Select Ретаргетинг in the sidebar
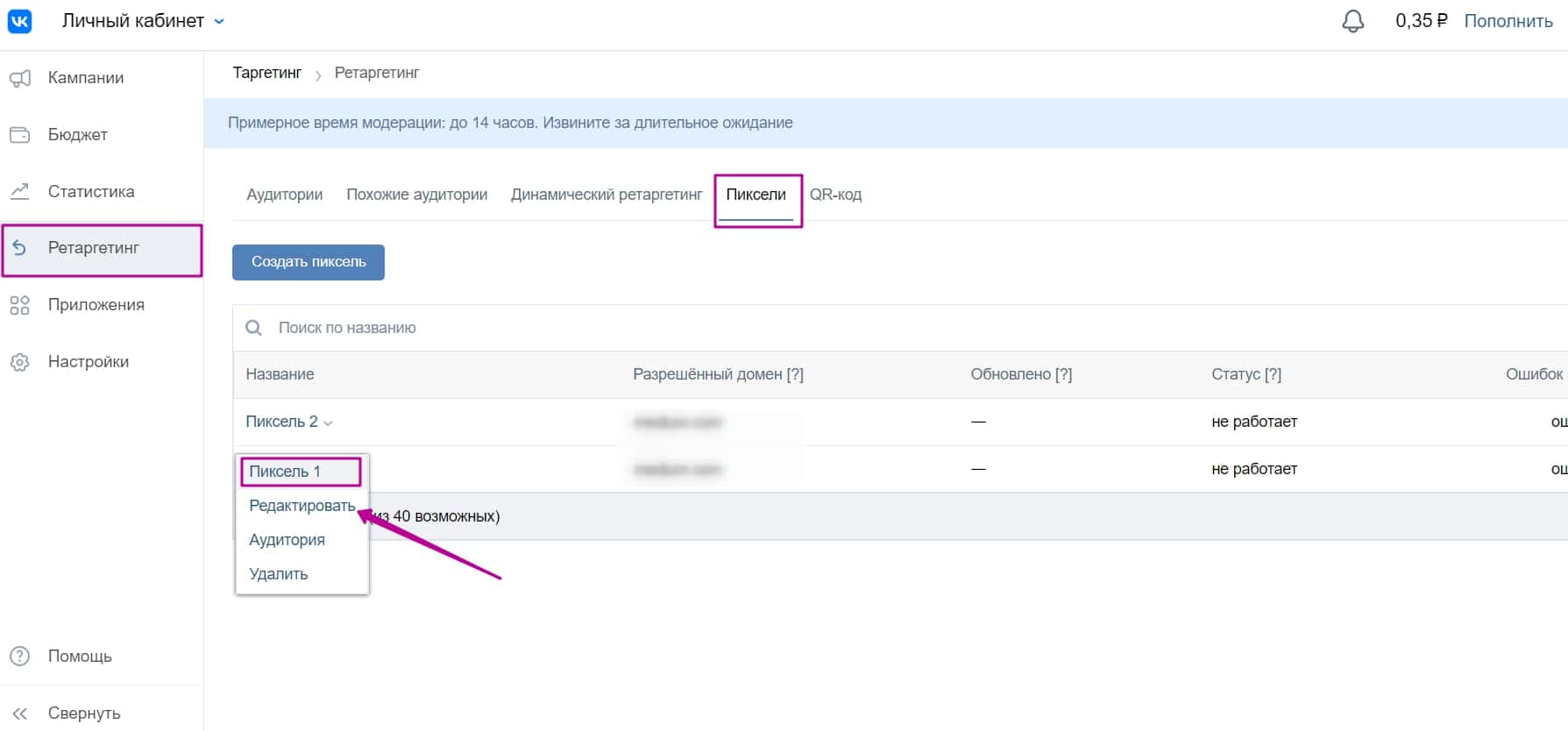Image resolution: width=1568 pixels, height=731 pixels. click(94, 248)
